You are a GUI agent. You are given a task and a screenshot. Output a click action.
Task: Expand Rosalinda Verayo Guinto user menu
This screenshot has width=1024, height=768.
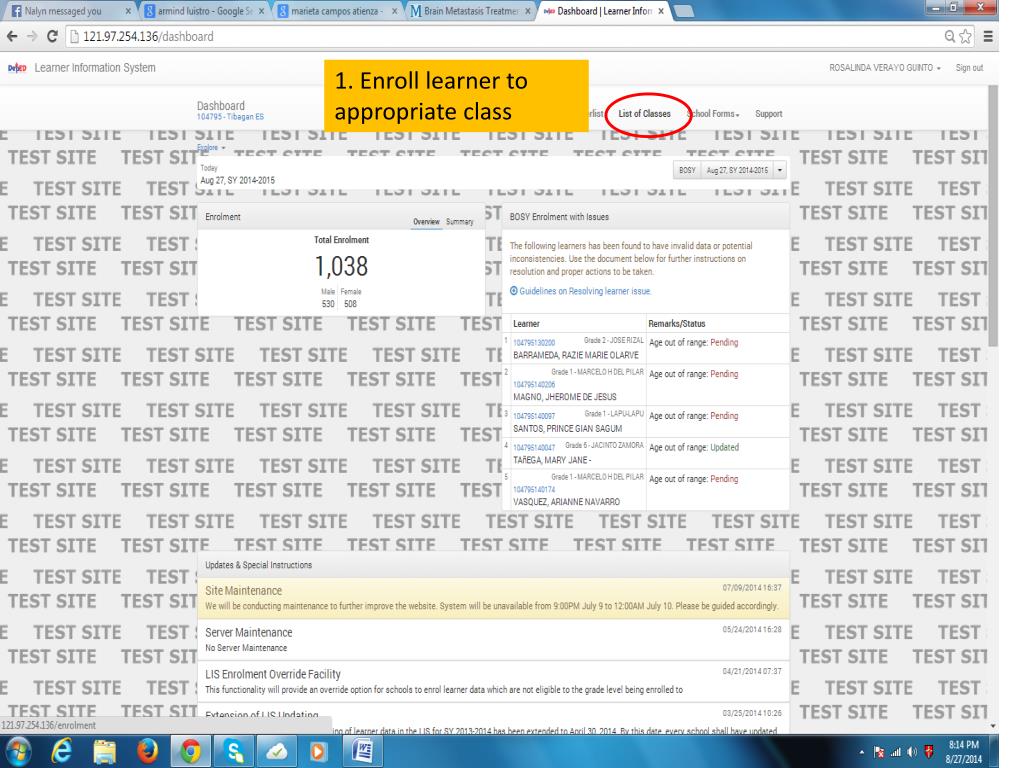tap(885, 68)
